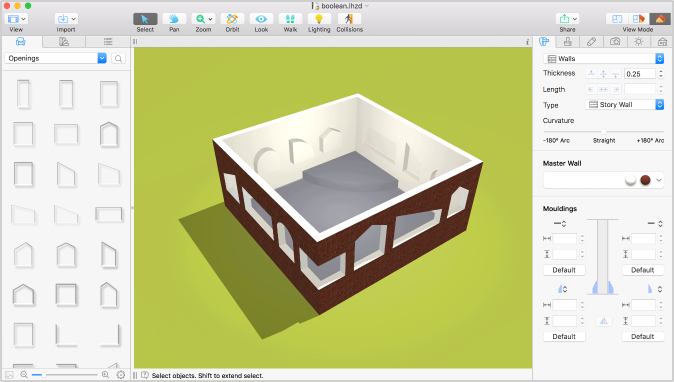Viewport: 674px width, 382px height.
Task: Activate the Walk tool
Action: point(290,19)
